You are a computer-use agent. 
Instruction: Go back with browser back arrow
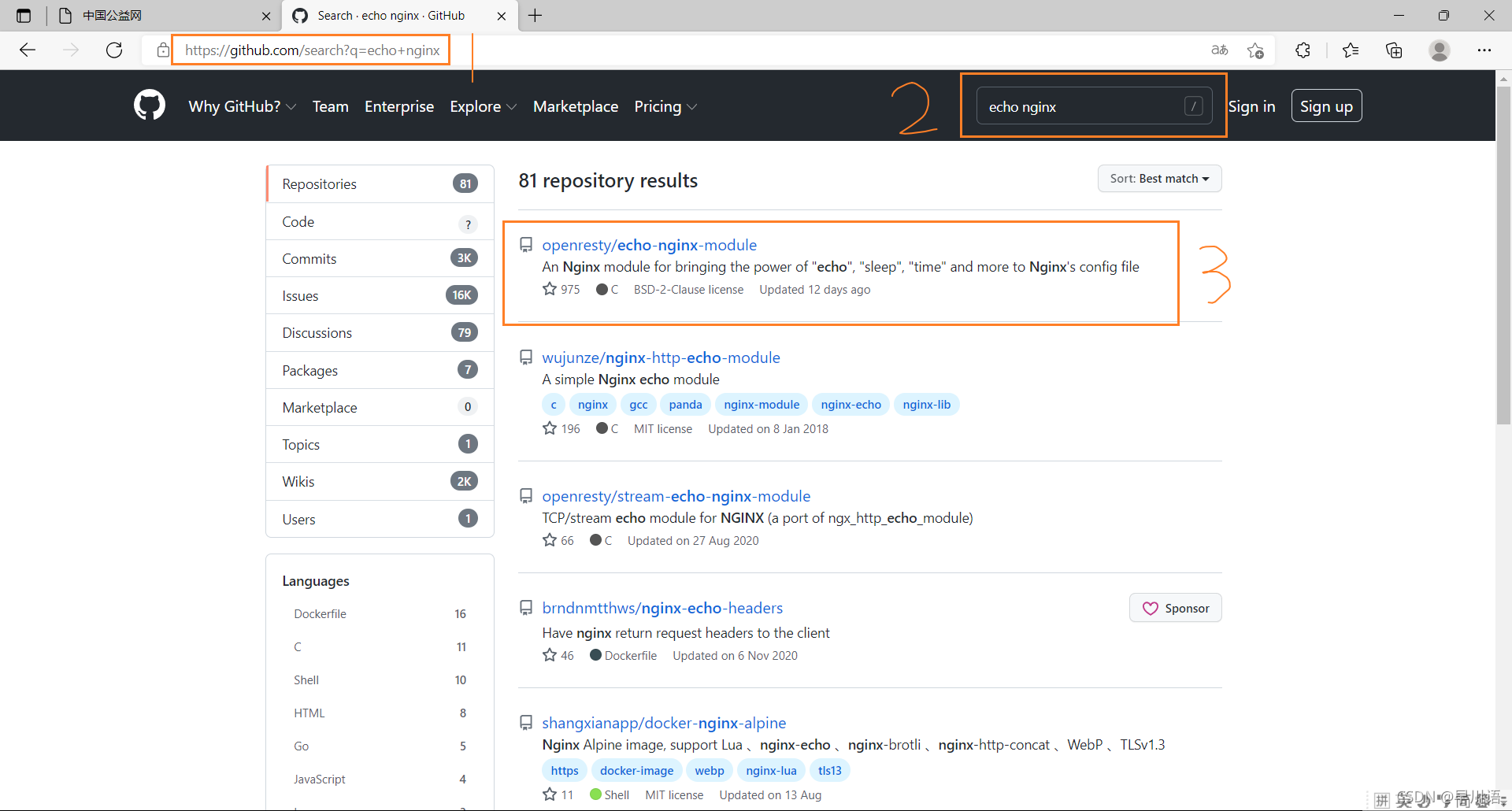pos(28,50)
